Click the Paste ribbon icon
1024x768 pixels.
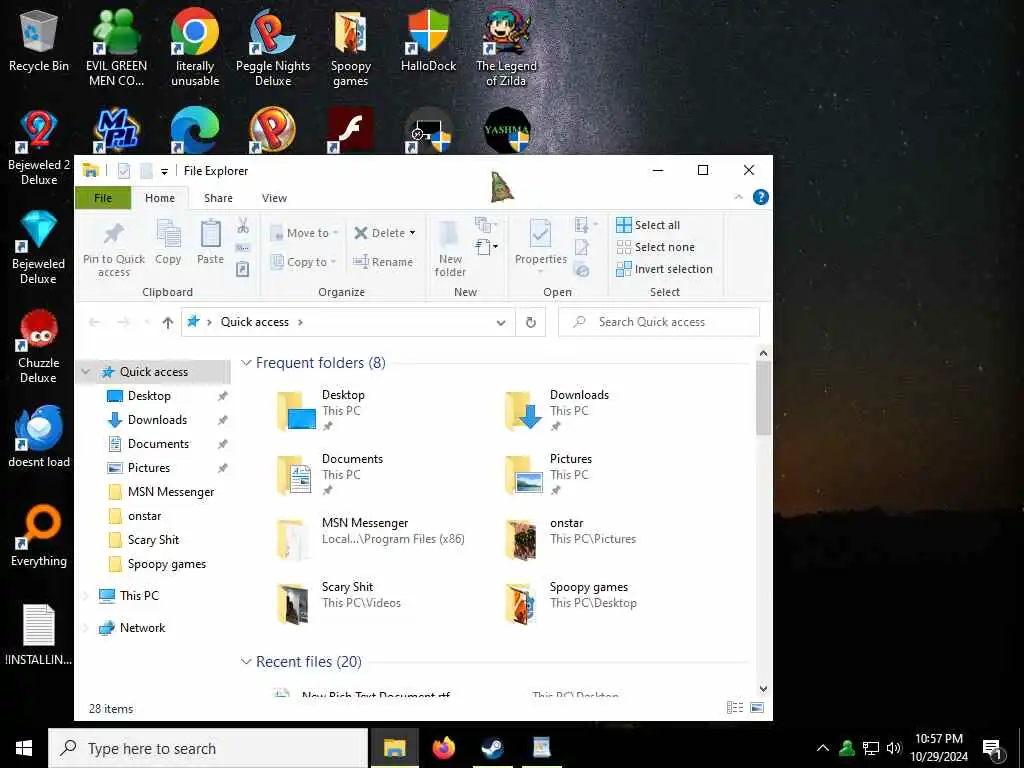pyautogui.click(x=210, y=242)
